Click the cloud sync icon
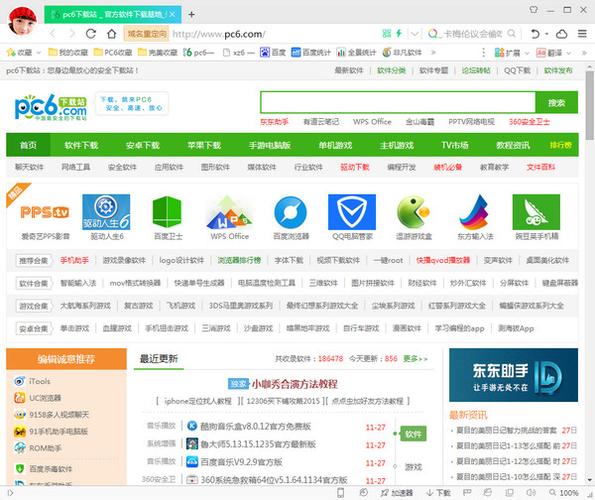 562,34
